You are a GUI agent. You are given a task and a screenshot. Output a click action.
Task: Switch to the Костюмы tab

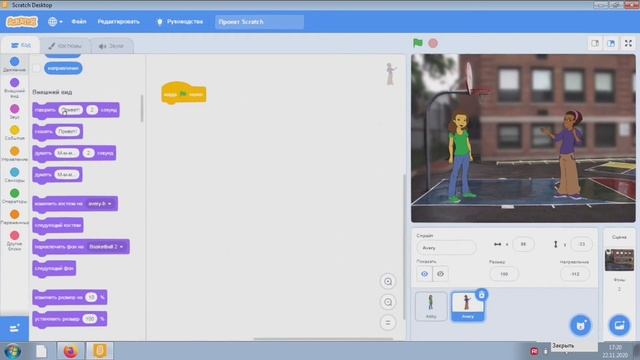pyautogui.click(x=65, y=46)
